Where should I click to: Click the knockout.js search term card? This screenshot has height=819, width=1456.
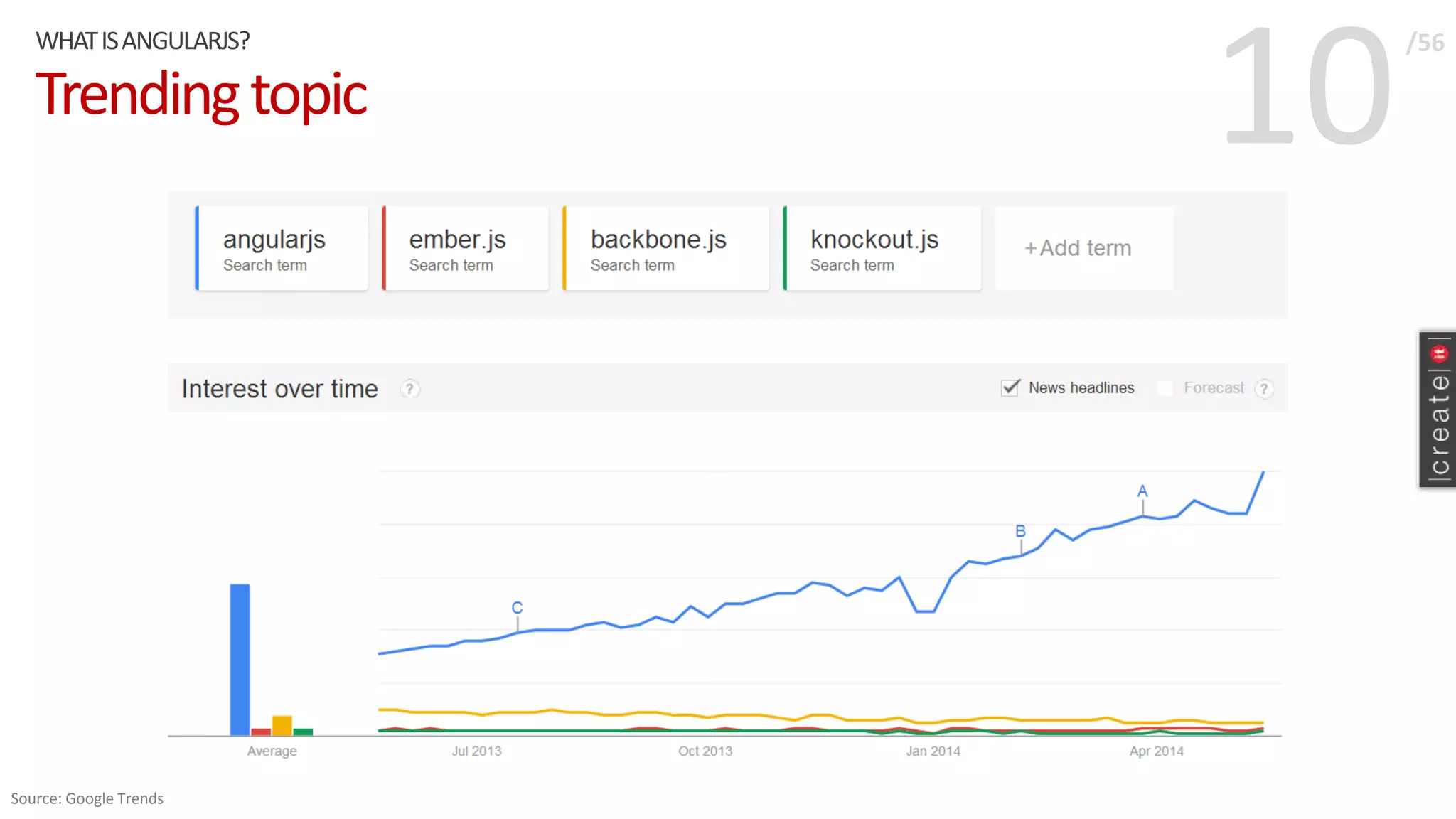click(x=882, y=249)
